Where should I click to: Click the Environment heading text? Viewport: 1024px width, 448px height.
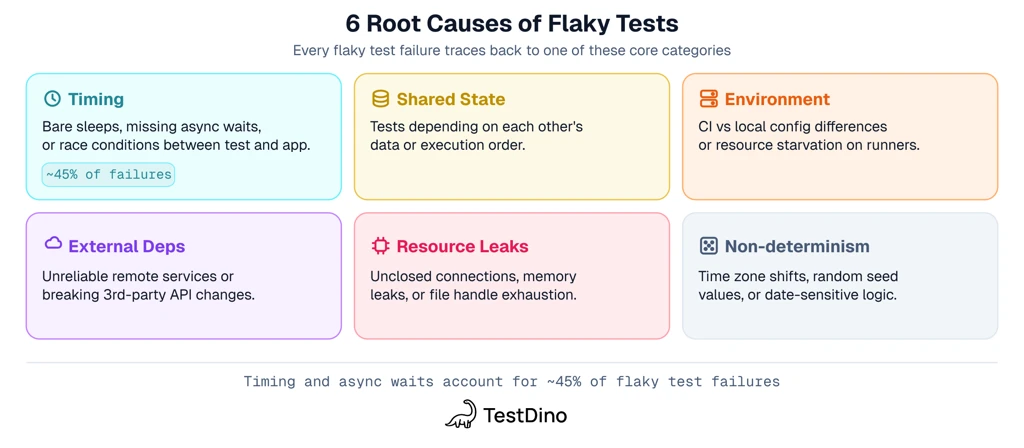pyautogui.click(x=777, y=99)
